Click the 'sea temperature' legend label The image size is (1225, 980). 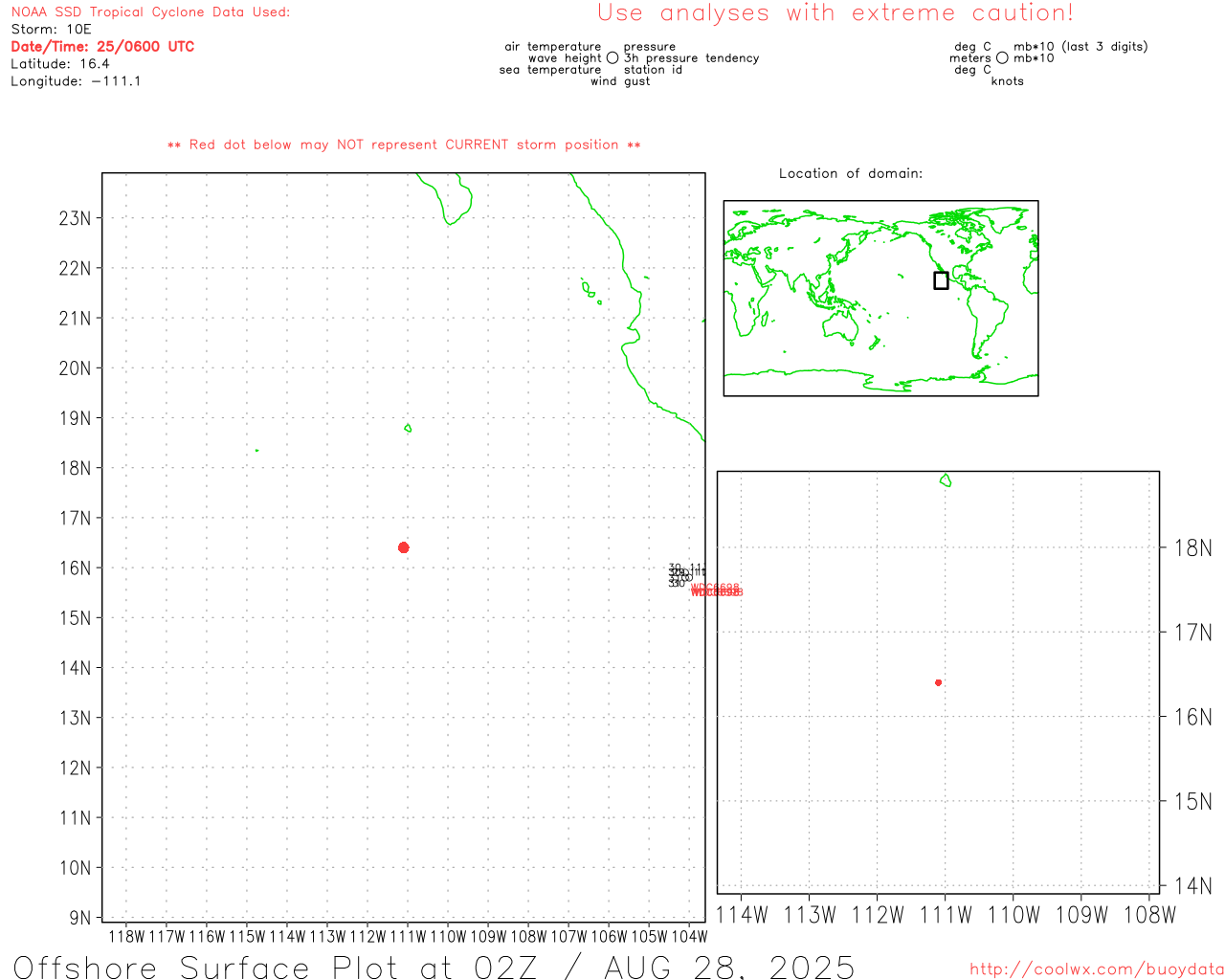[x=550, y=70]
